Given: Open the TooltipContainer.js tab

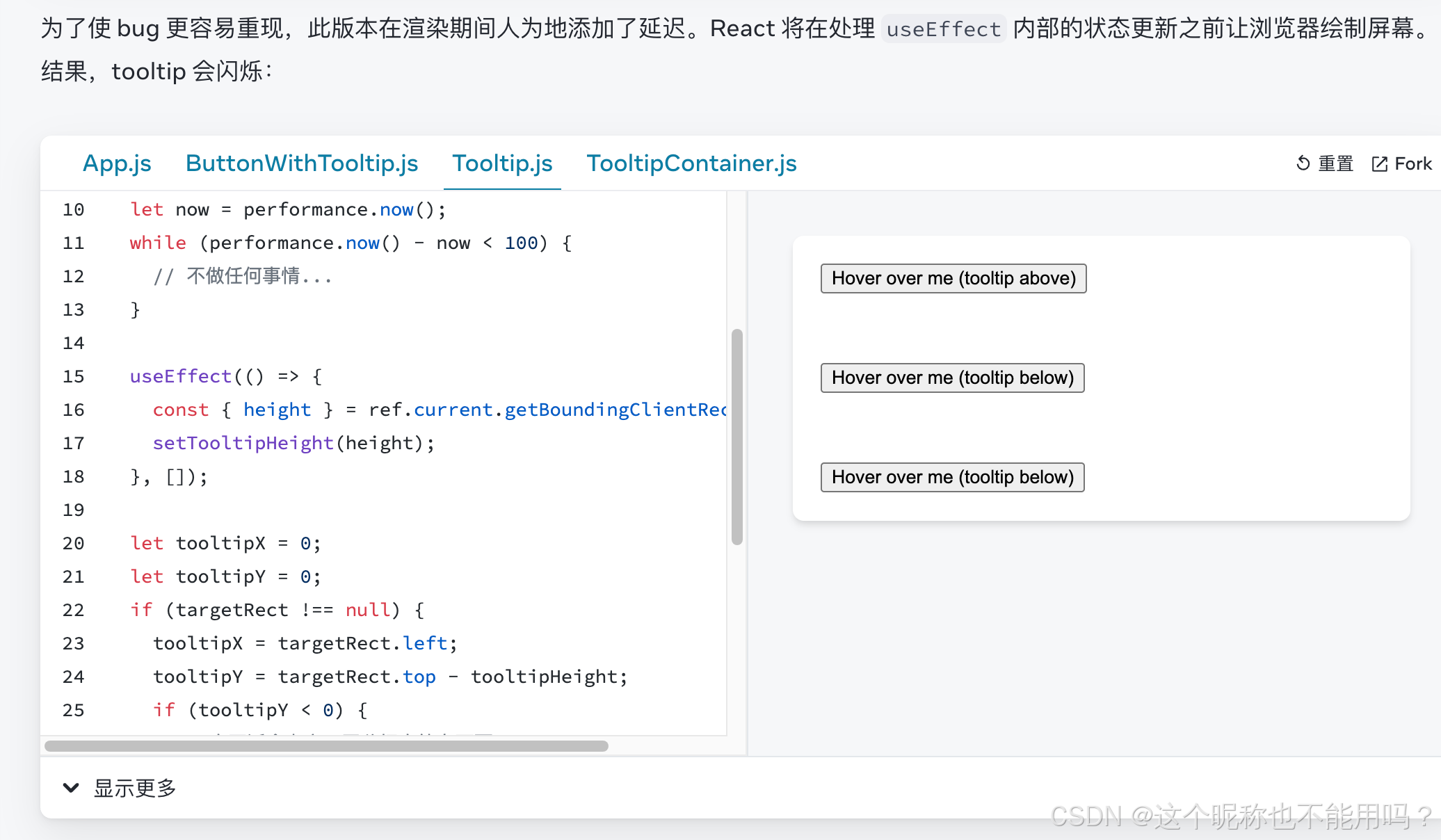Looking at the screenshot, I should [691, 163].
